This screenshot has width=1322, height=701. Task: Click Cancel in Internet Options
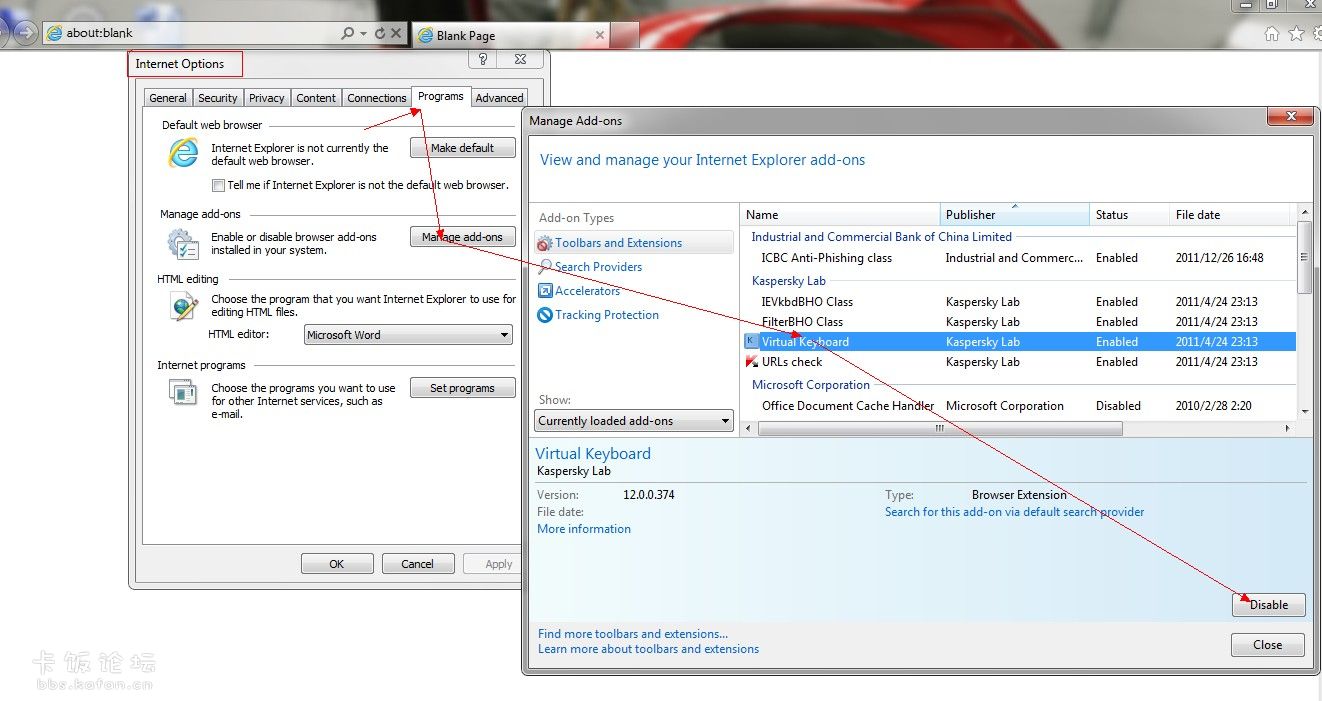(x=418, y=564)
